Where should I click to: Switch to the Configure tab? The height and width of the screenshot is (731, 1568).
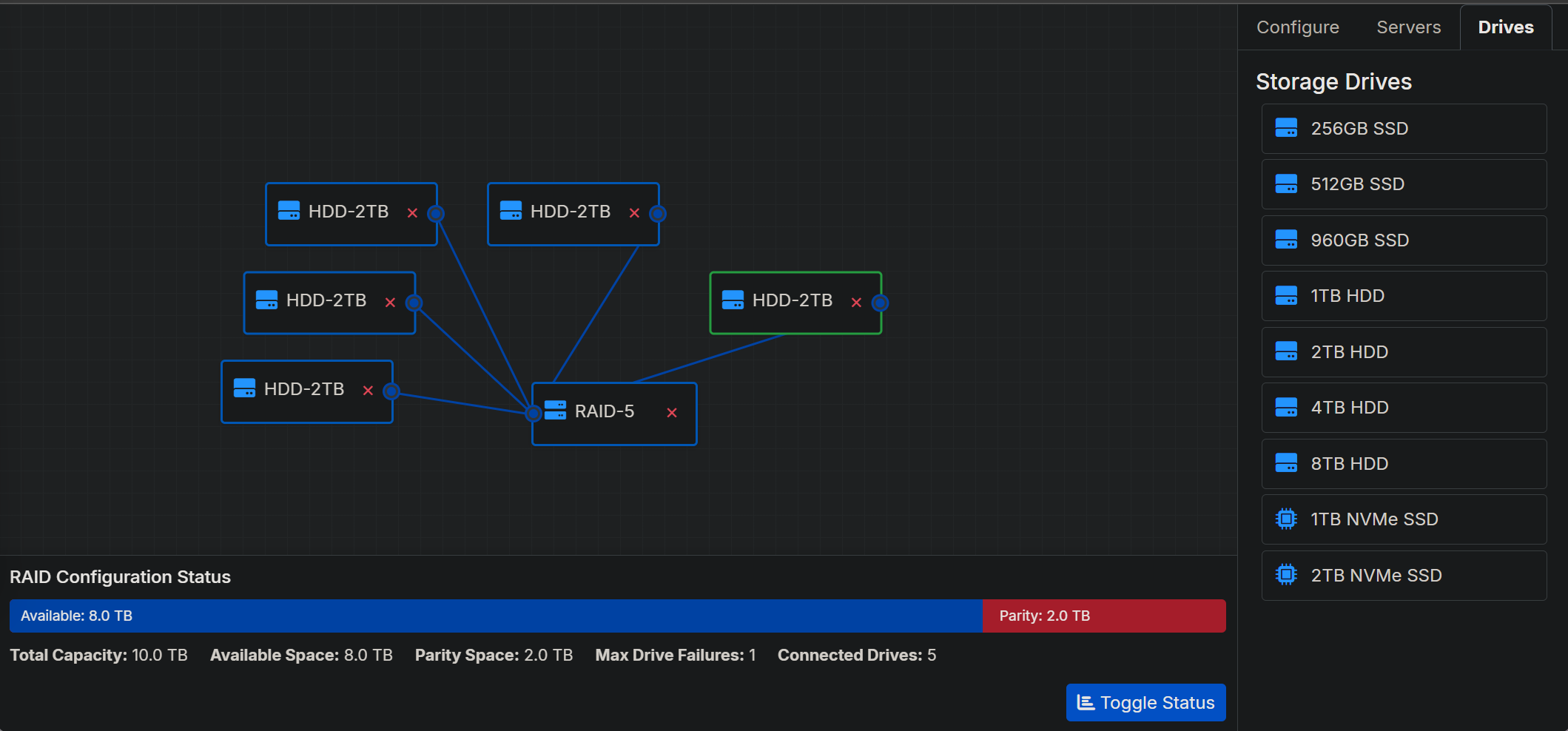click(1297, 27)
